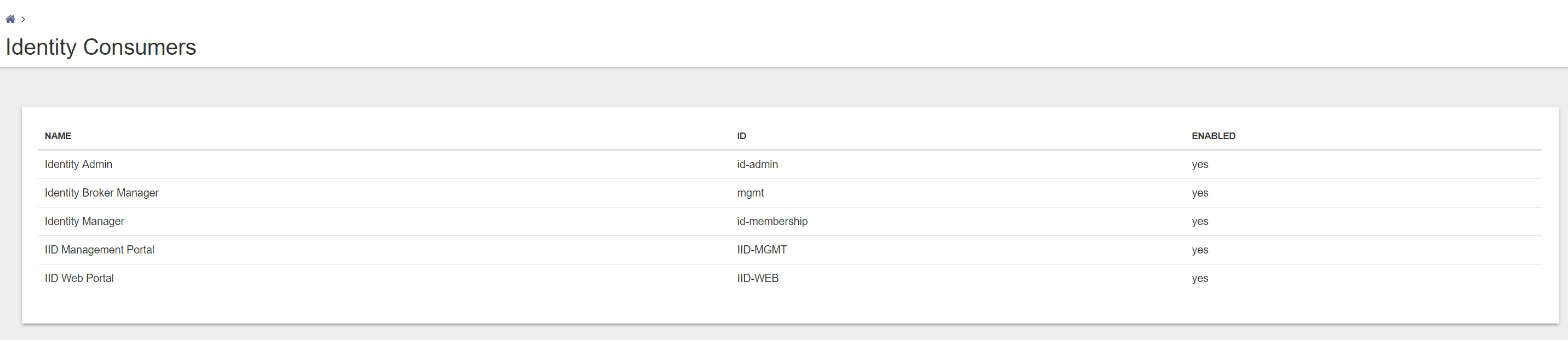Click the NAME column header

(58, 136)
